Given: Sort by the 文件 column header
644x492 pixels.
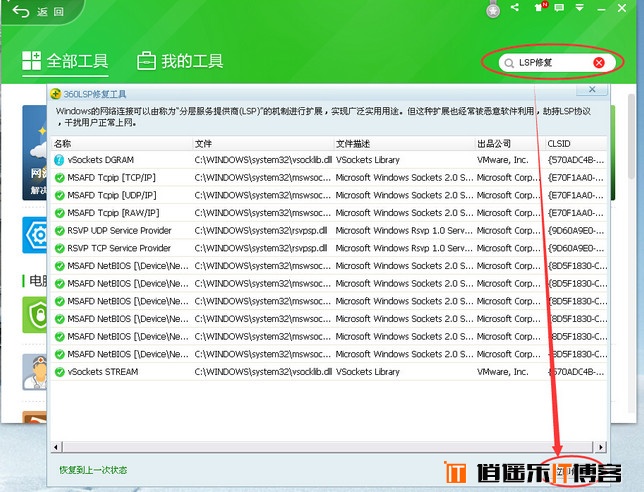Looking at the screenshot, I should (263, 144).
